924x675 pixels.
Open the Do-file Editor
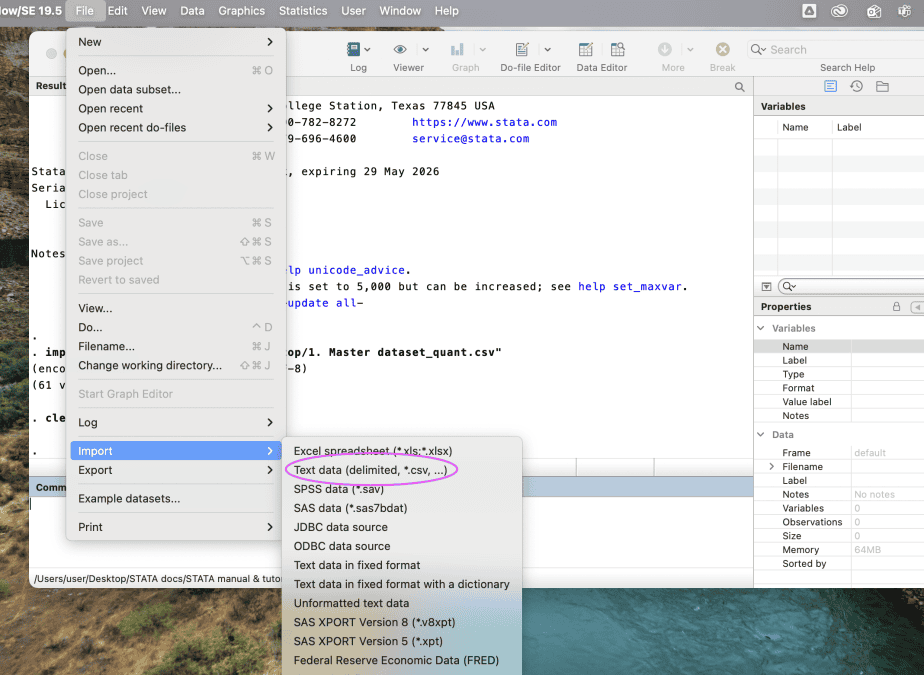click(522, 50)
